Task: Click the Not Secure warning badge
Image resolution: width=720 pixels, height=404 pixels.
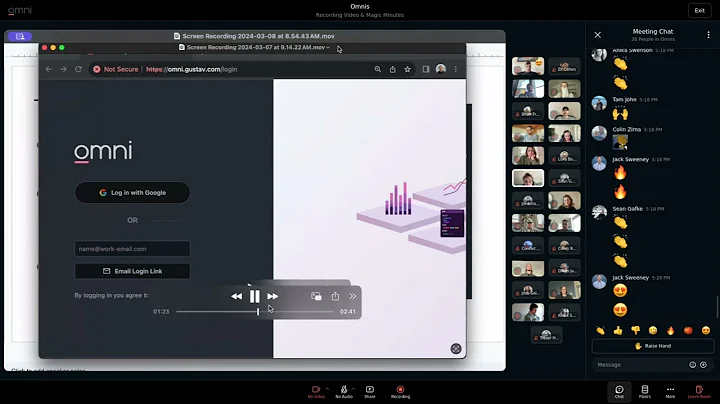Action: 116,69
